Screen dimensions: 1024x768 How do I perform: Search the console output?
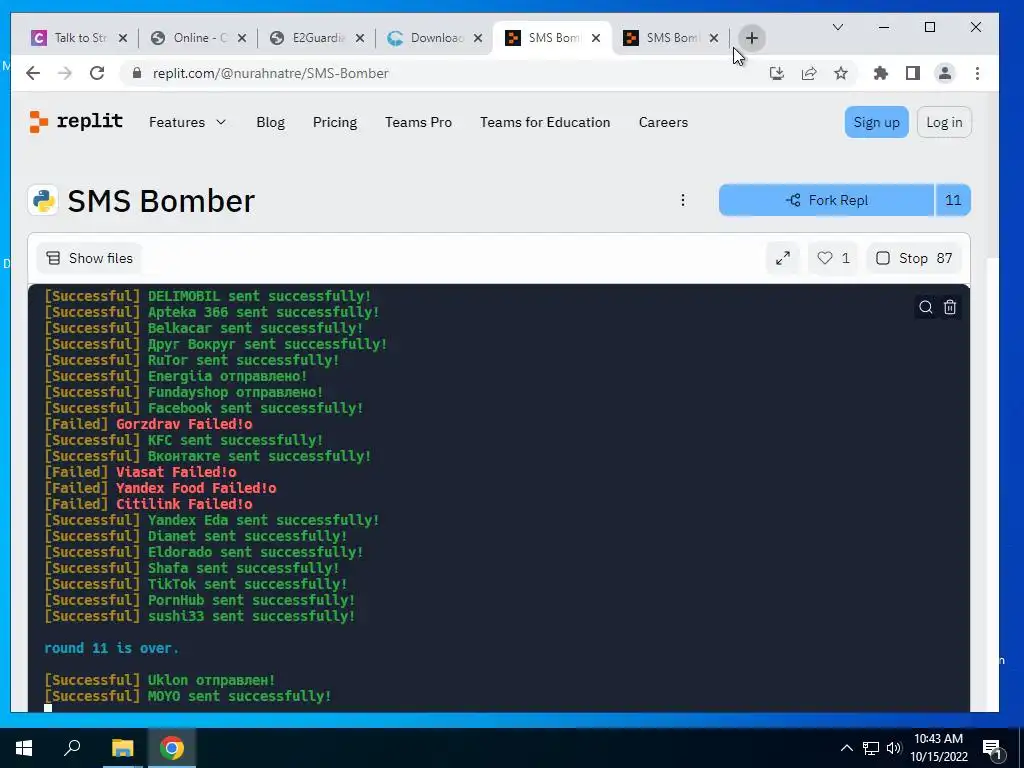click(925, 307)
